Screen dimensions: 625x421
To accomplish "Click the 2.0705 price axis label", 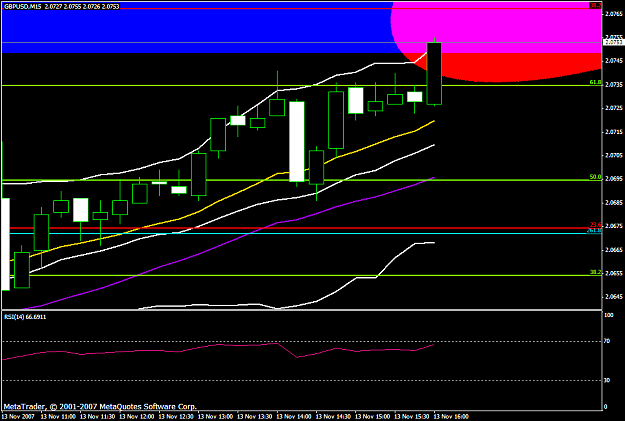I will click(614, 155).
